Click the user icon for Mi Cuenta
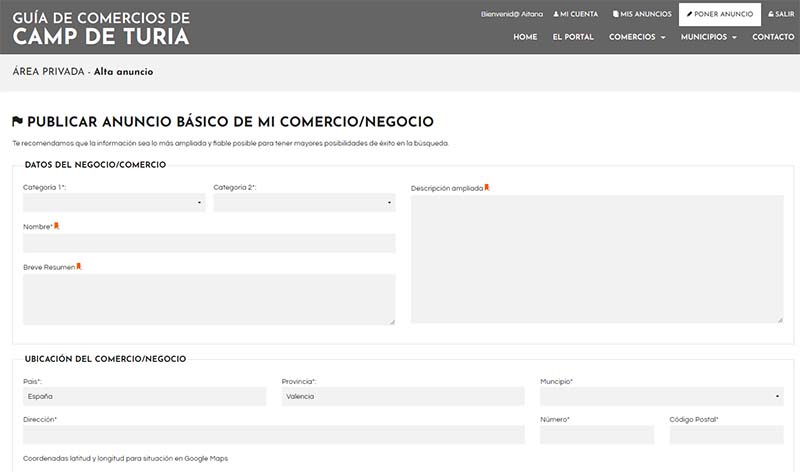800x472 pixels. [556, 14]
